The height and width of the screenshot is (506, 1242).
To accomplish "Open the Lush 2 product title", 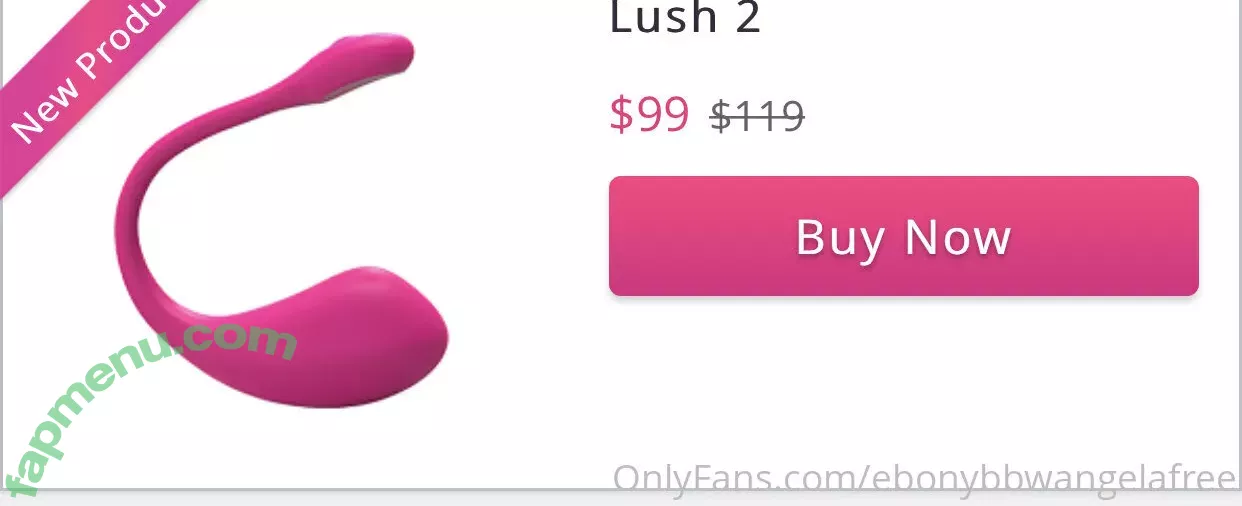I will pos(685,17).
